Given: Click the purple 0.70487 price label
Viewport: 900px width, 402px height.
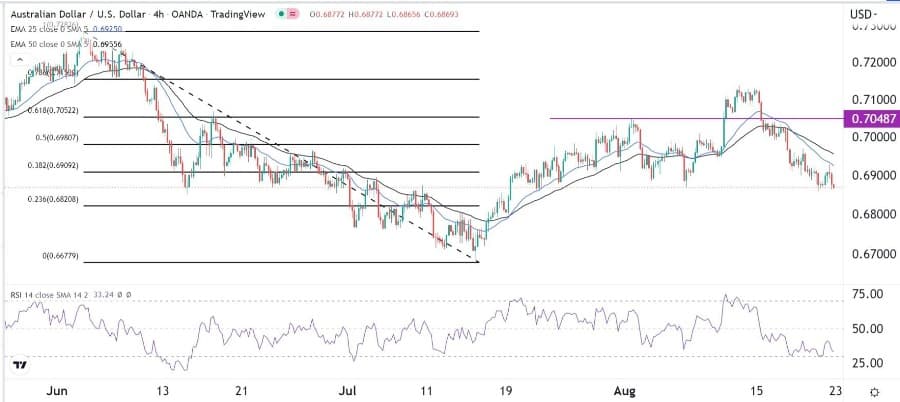Looking at the screenshot, I should [871, 119].
